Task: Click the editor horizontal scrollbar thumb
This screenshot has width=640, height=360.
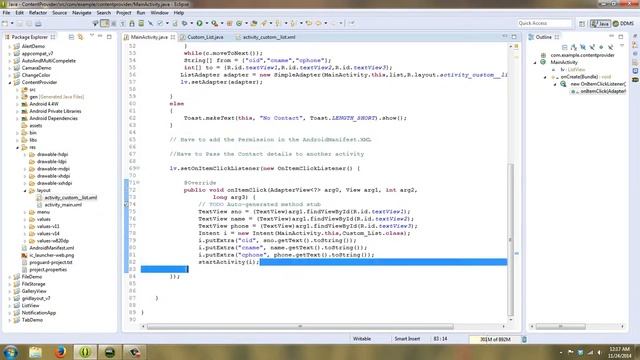Action: coord(300,327)
